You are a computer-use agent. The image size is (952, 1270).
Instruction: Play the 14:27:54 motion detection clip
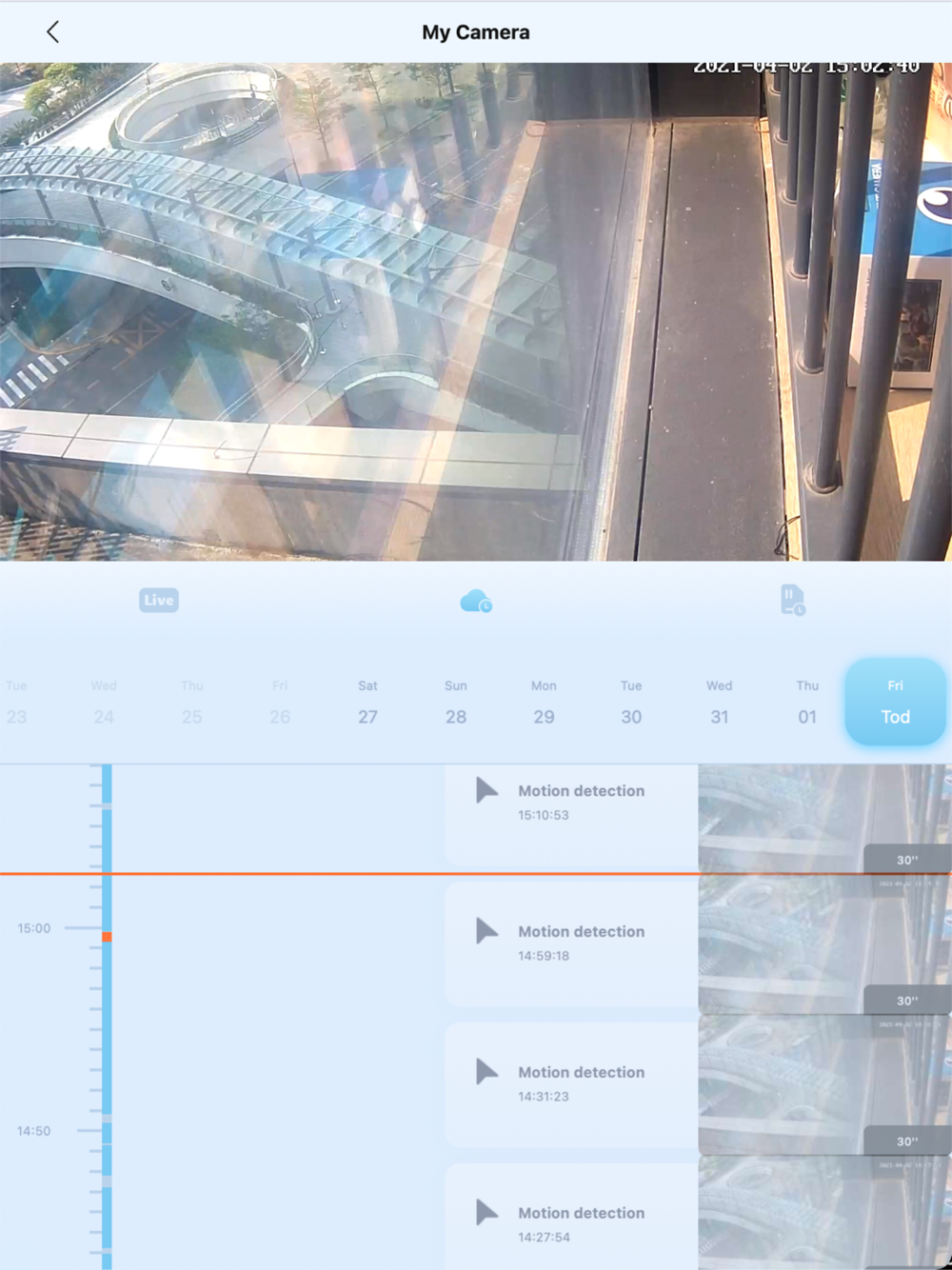coord(487,1213)
